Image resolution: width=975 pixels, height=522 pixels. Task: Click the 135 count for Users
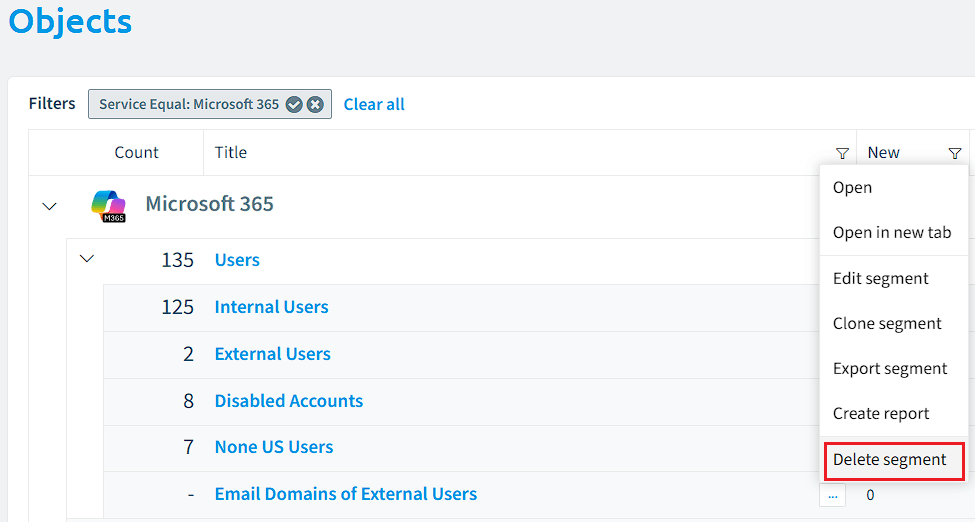[177, 260]
